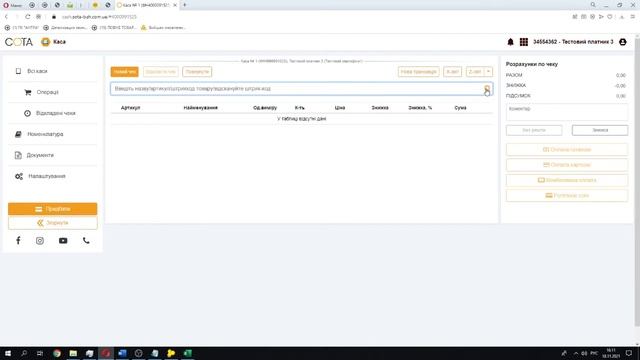
Task: Open the Opera menu
Action: click(x=12, y=5)
